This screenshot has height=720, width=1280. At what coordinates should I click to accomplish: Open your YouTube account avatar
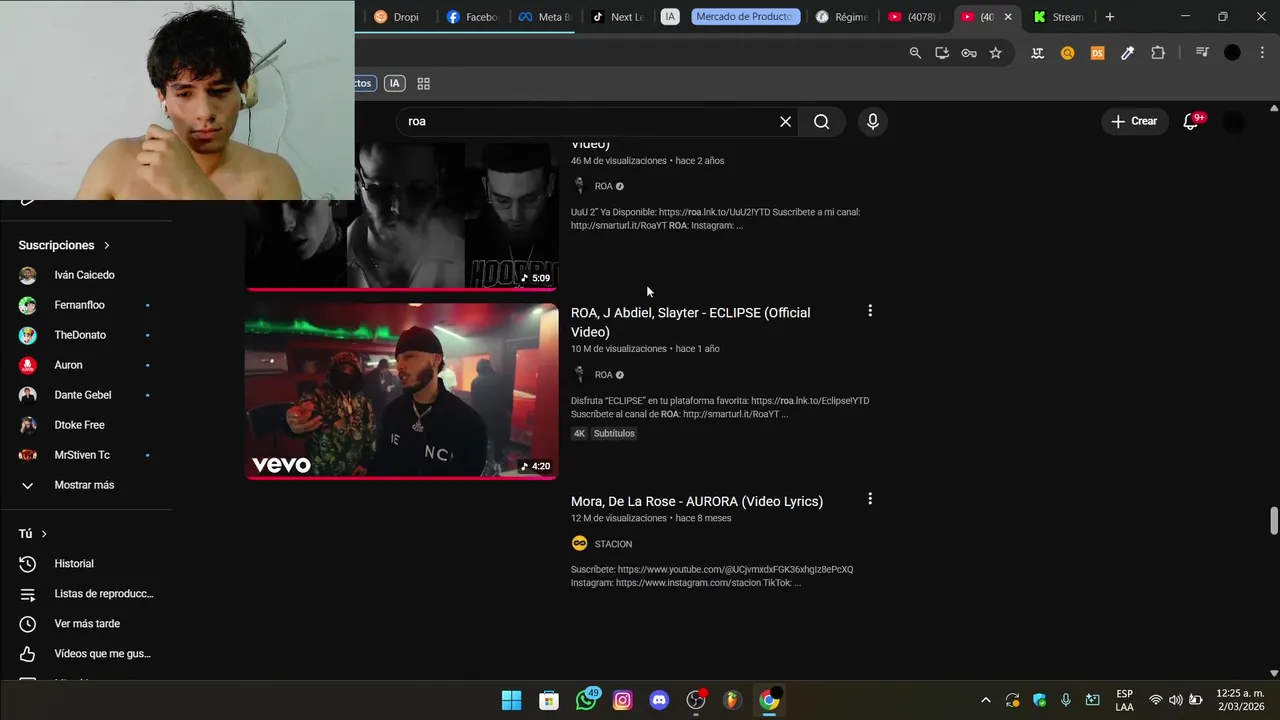pos(1234,121)
